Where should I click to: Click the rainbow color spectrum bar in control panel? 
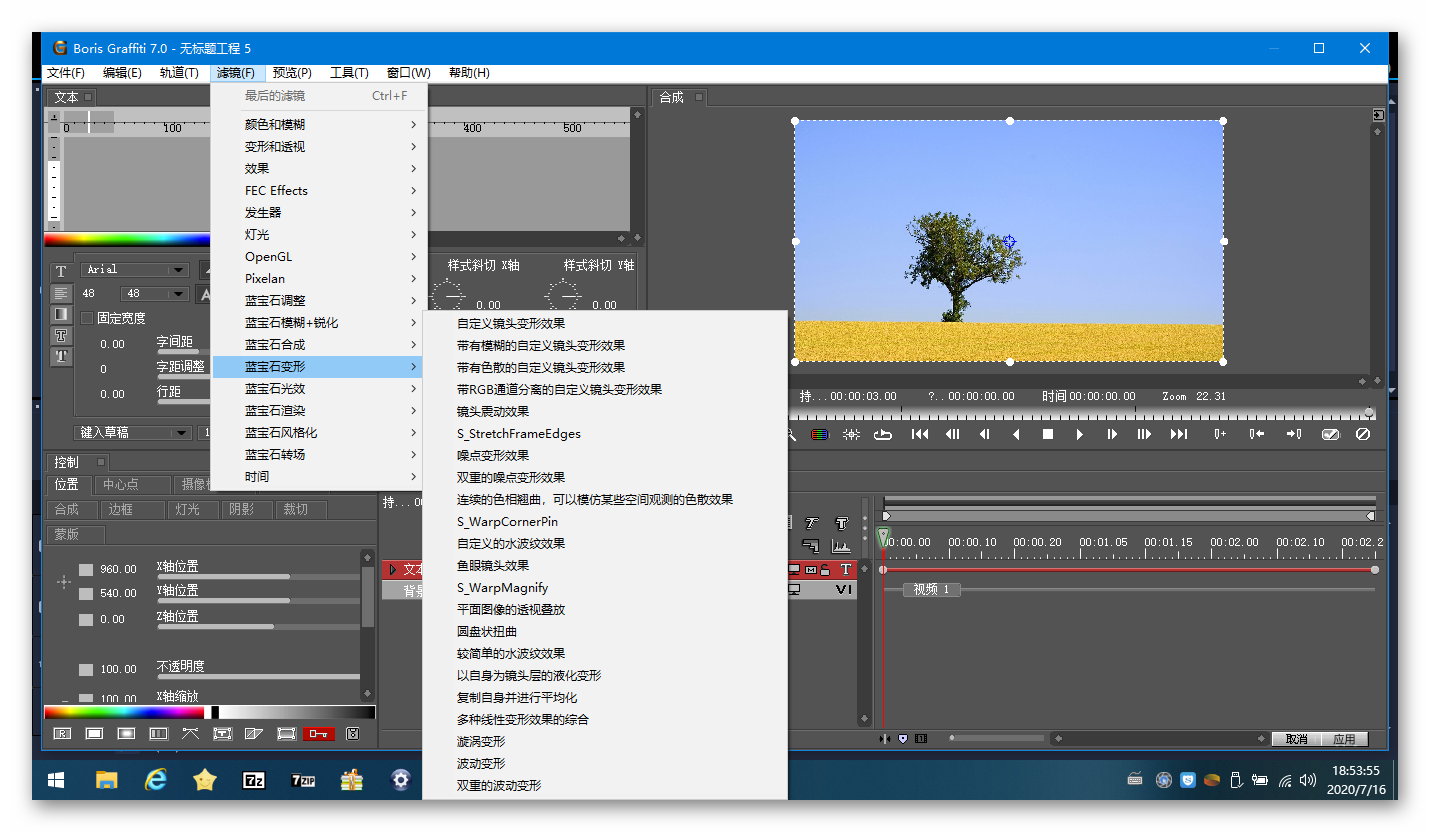(x=124, y=712)
